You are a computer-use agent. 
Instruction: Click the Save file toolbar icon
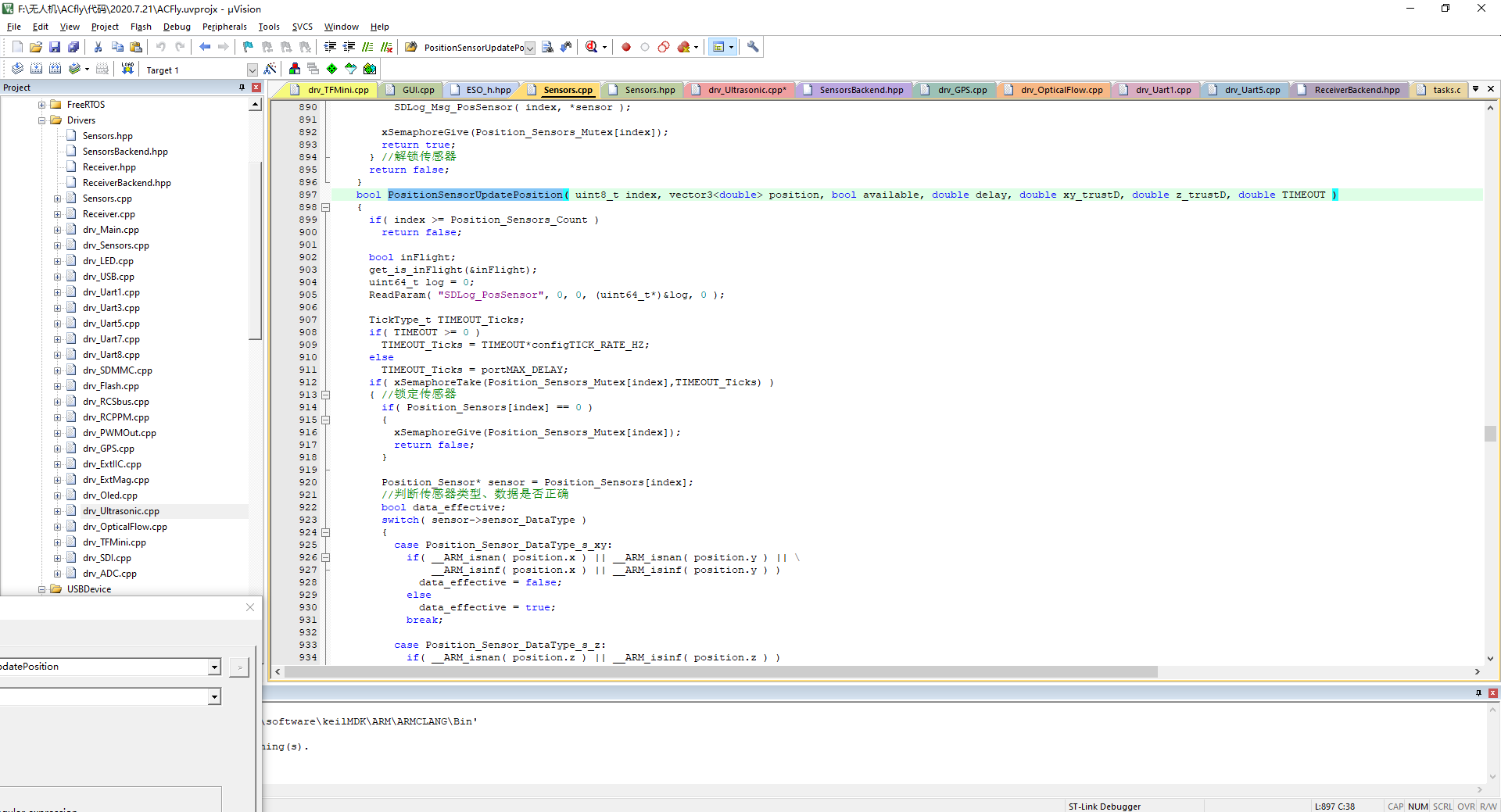click(55, 47)
